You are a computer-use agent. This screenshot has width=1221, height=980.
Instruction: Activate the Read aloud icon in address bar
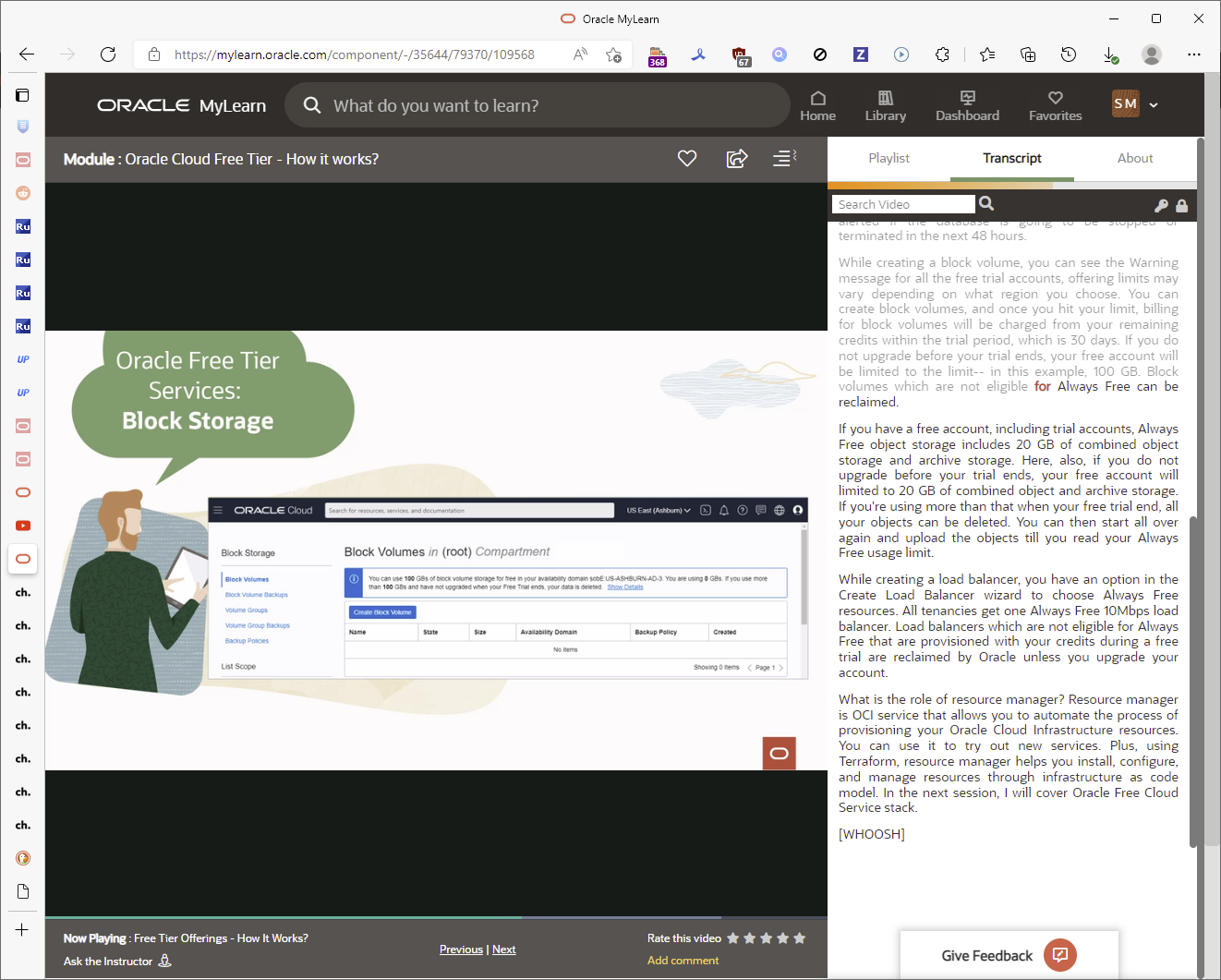(580, 54)
